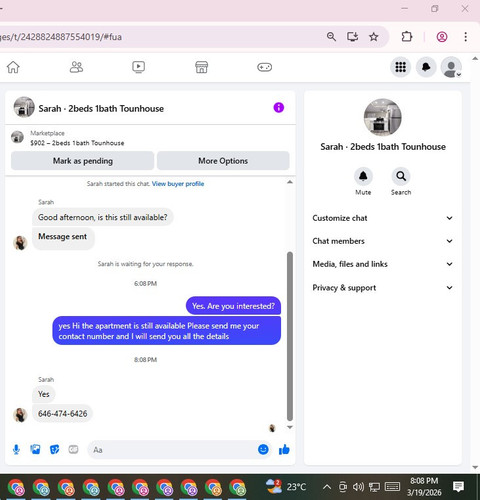Bookmark this page with the star icon
Viewport: 480px width, 500px height.
374,36
